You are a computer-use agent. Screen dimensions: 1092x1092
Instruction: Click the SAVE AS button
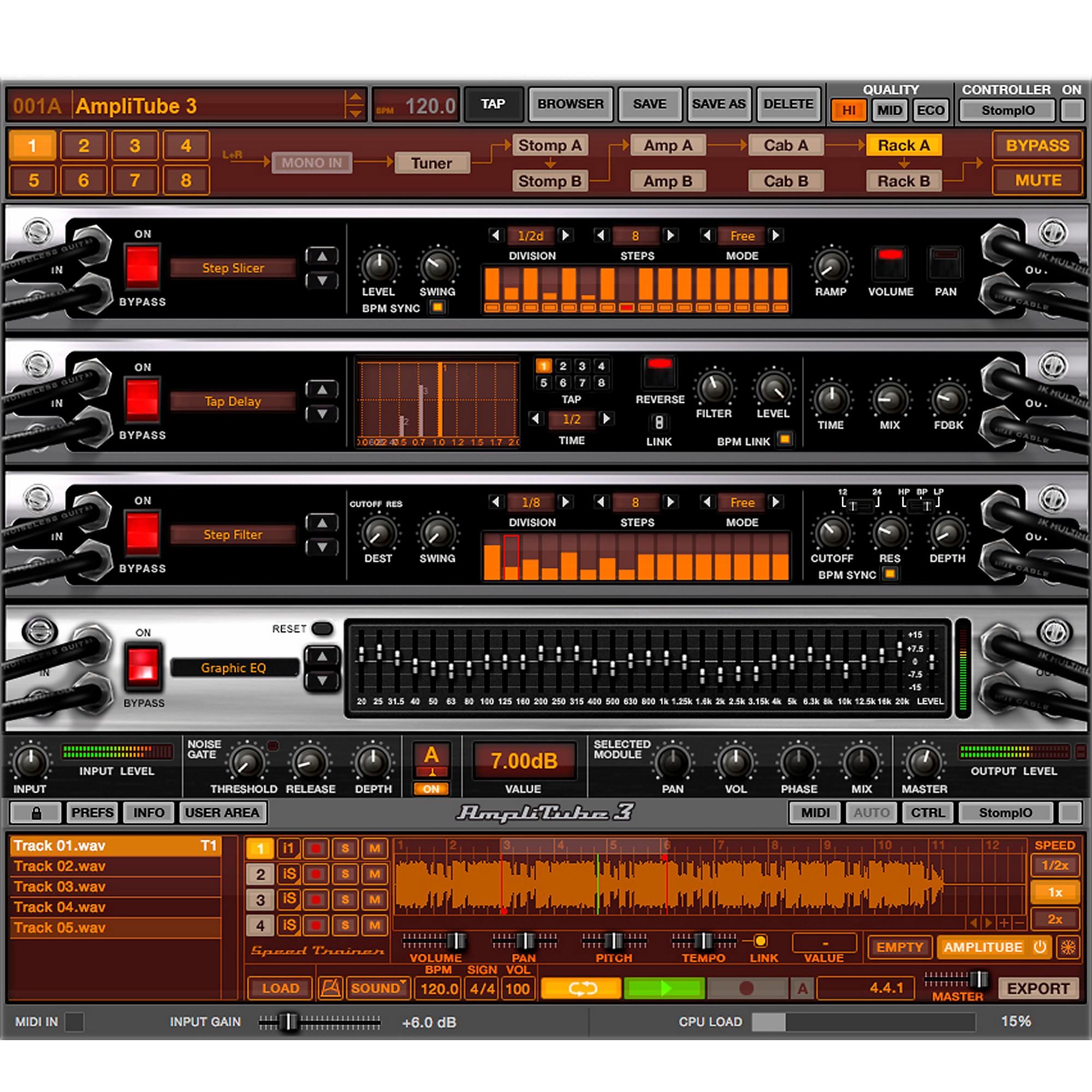[x=719, y=104]
